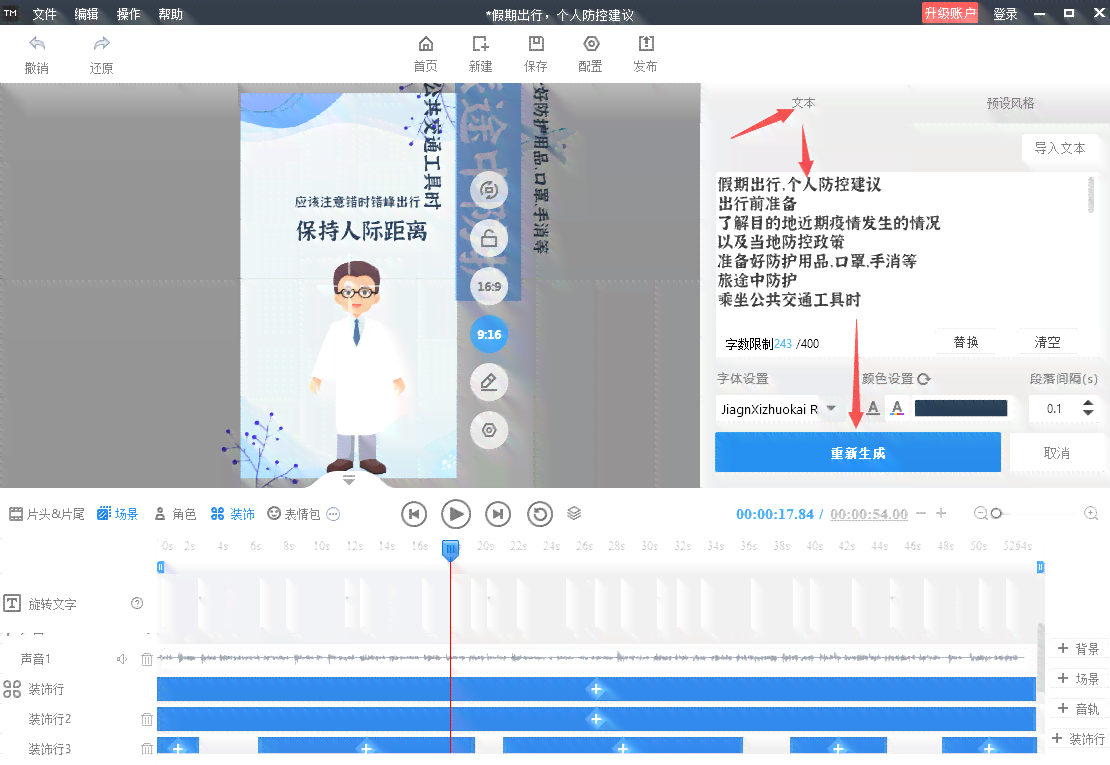Click 替换 button
This screenshot has width=1110, height=765.
tap(966, 343)
